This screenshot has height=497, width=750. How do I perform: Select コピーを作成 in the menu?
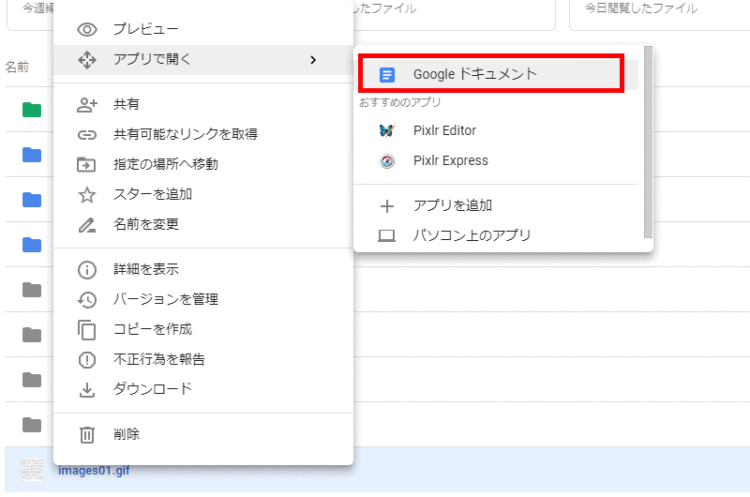click(x=152, y=329)
